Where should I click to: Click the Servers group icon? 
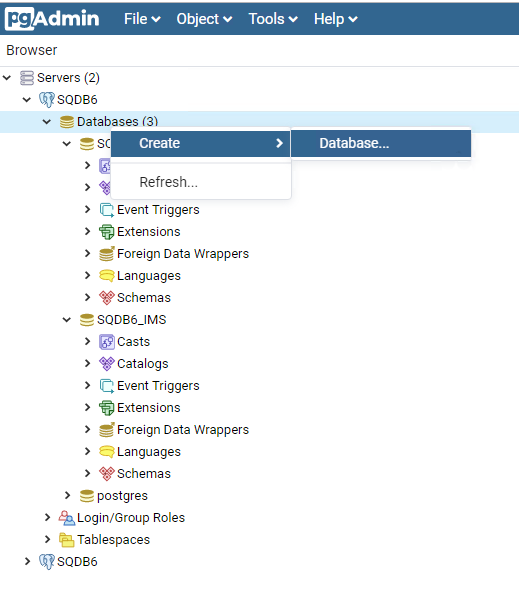(27, 78)
